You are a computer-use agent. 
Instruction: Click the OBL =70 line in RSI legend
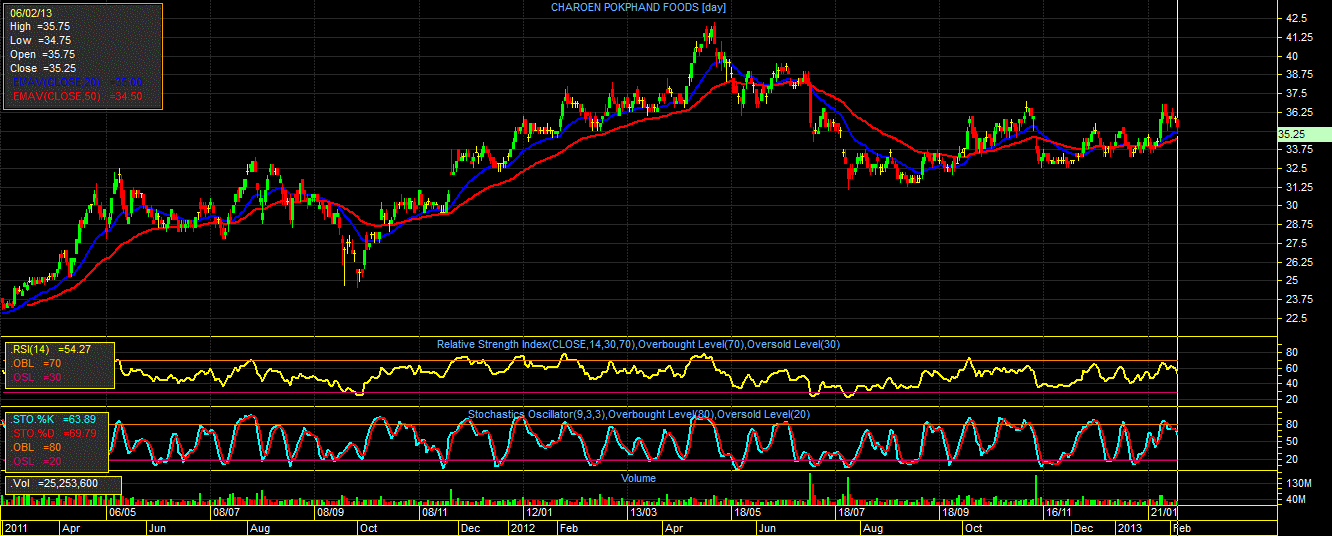(36, 364)
